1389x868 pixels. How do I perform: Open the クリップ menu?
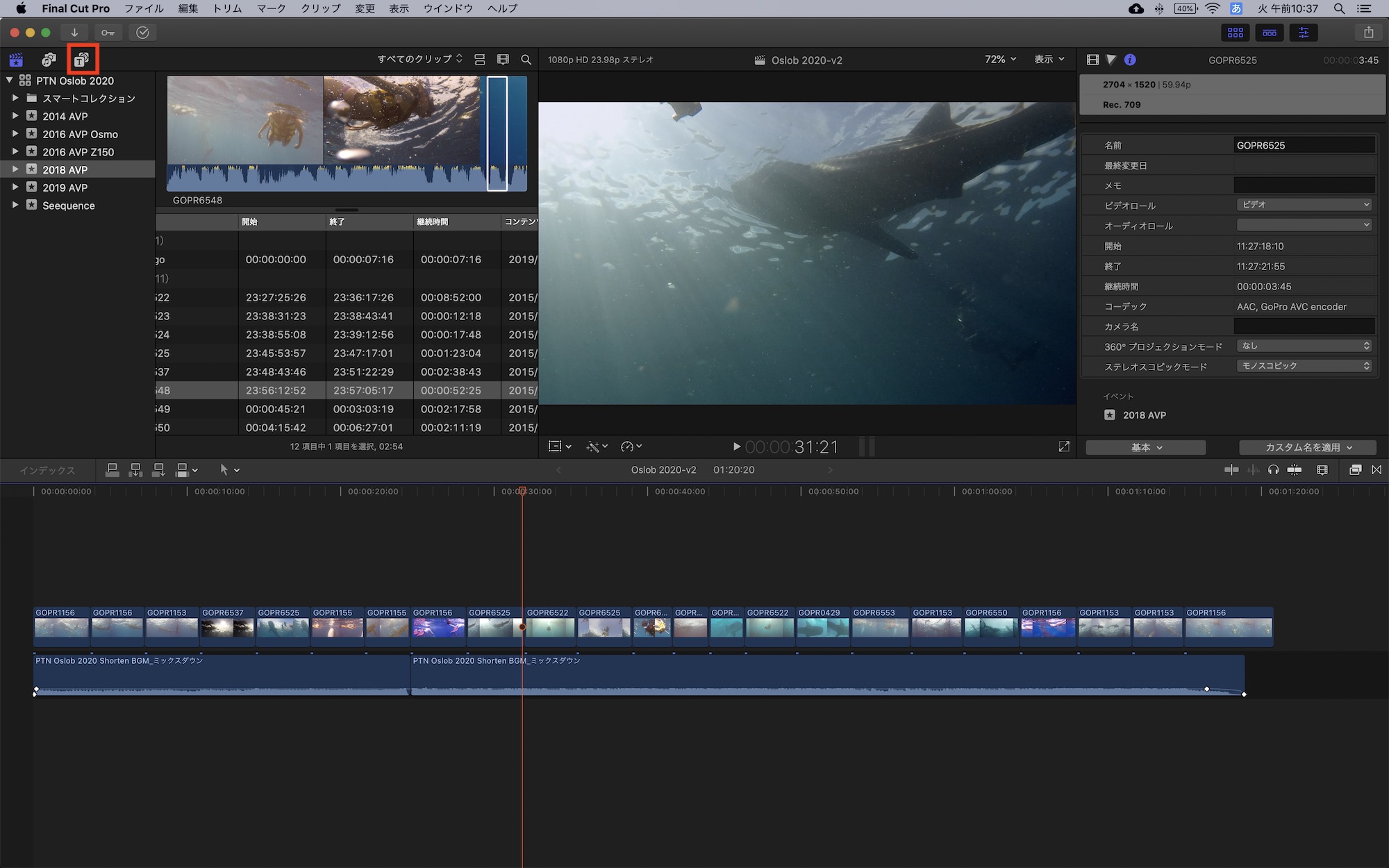[x=320, y=8]
